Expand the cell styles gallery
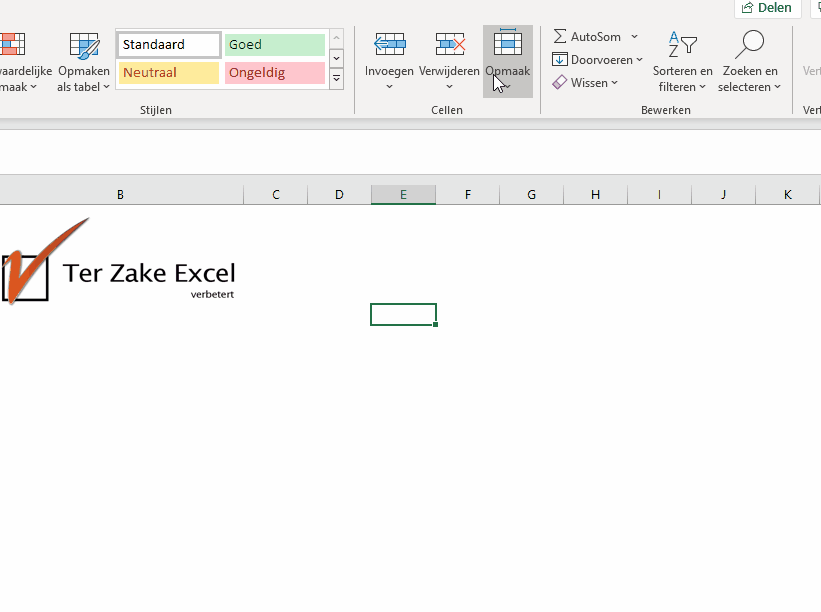 tap(336, 78)
